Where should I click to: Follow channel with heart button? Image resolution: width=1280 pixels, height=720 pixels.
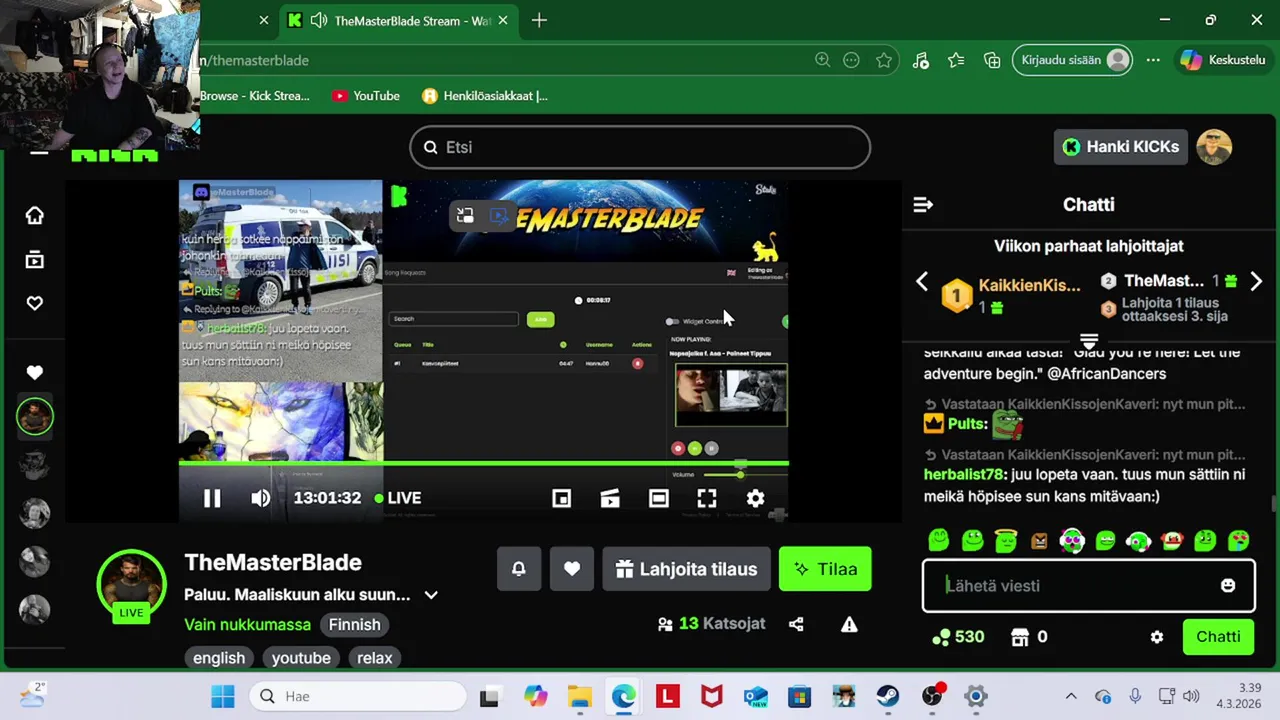[572, 569]
